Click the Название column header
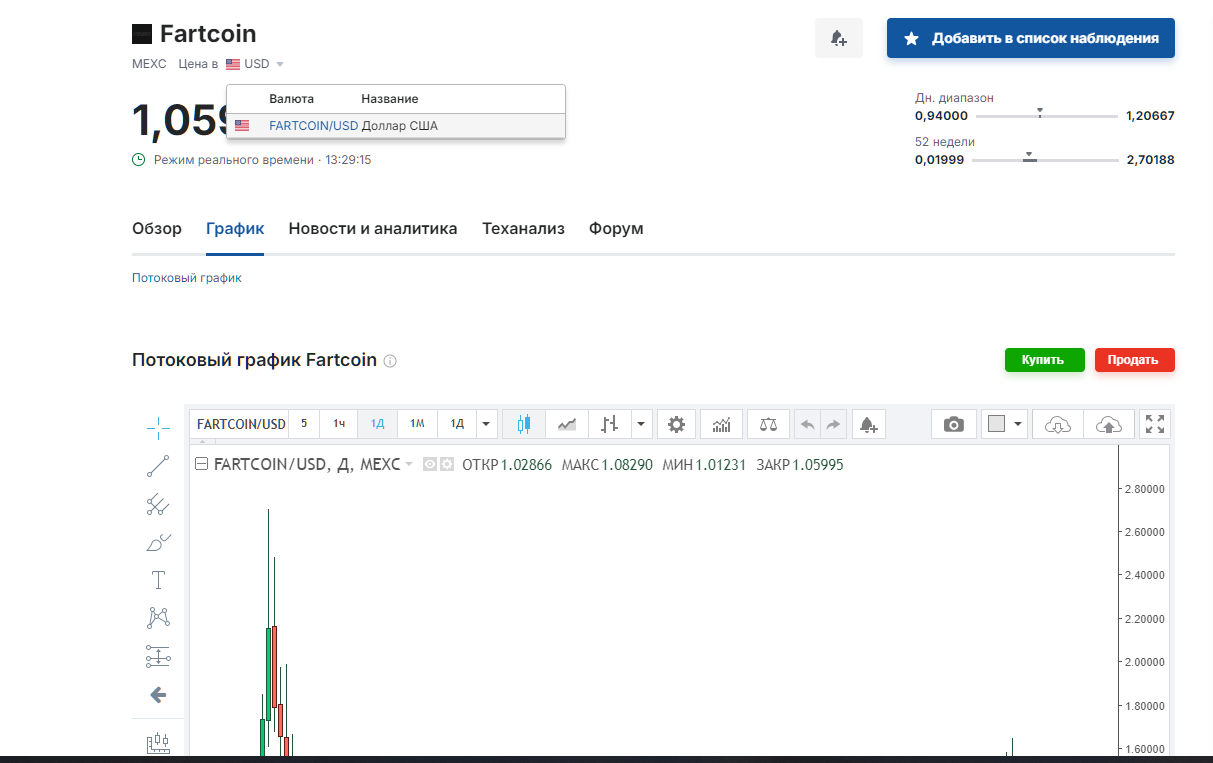 [x=390, y=99]
